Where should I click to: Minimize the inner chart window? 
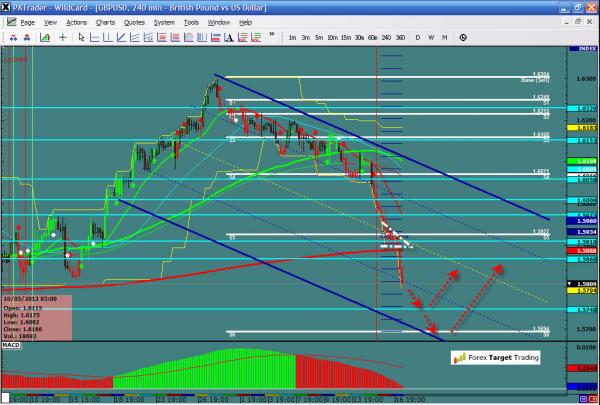[567, 22]
